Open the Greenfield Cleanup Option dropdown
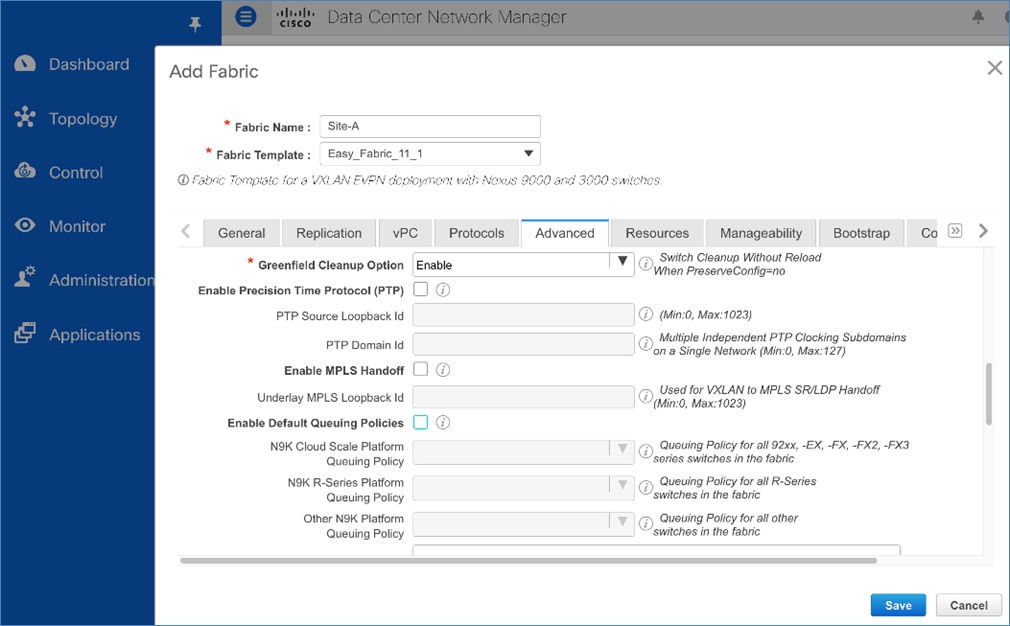 click(x=523, y=264)
